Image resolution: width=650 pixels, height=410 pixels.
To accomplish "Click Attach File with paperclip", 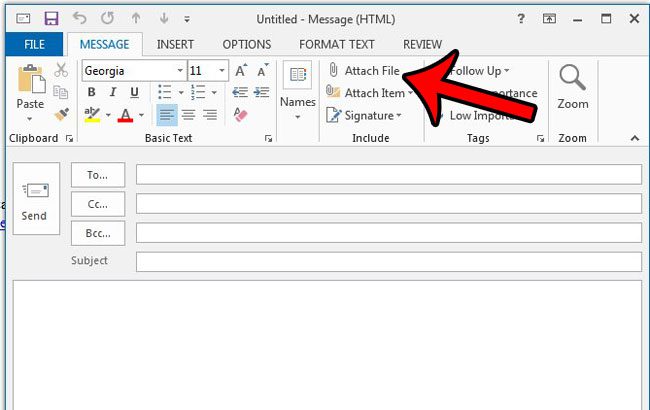I will pyautogui.click(x=364, y=70).
